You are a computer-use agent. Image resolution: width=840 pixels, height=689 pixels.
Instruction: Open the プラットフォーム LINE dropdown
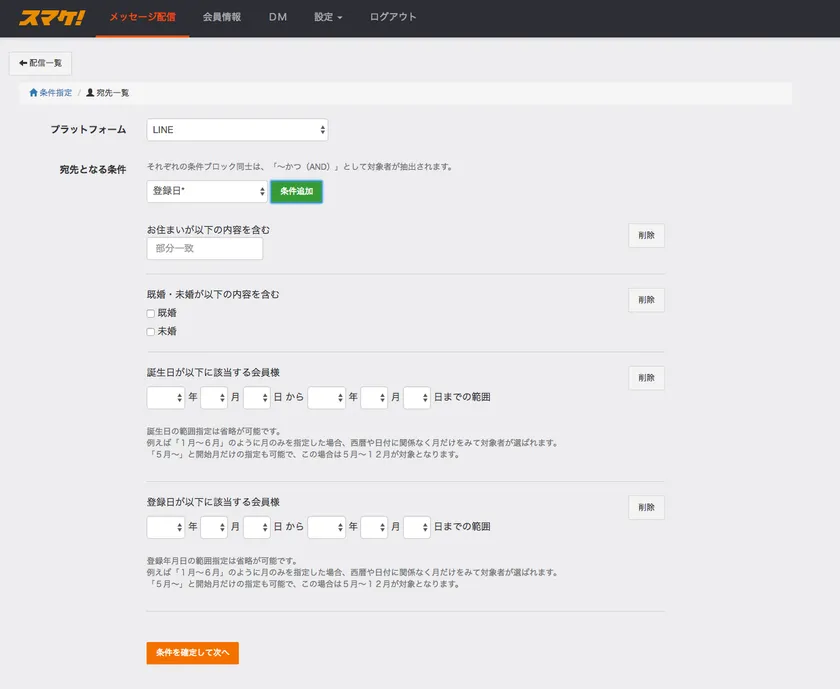click(237, 130)
